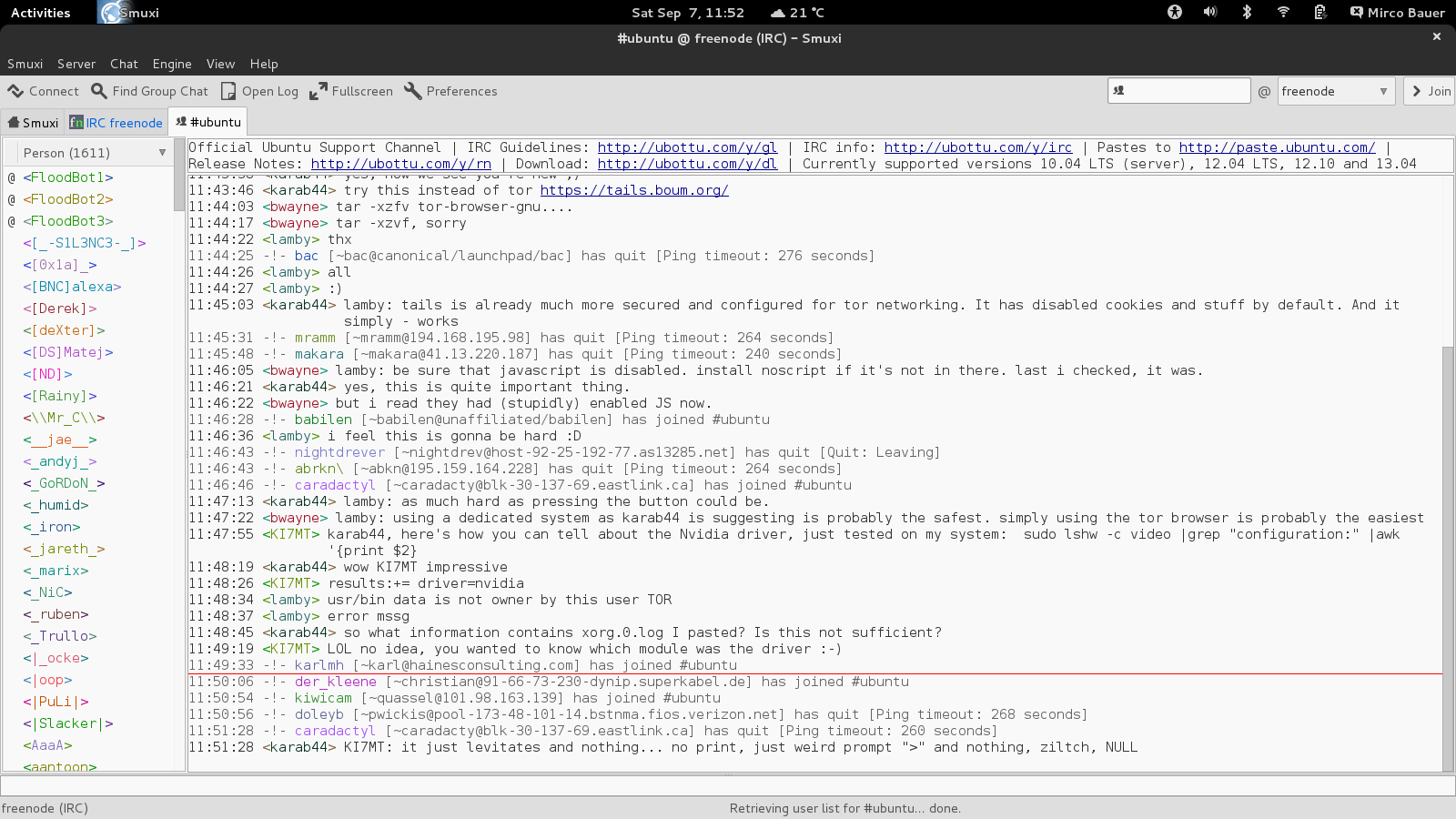Open the Engine menu
This screenshot has width=1456, height=819.
tap(172, 64)
